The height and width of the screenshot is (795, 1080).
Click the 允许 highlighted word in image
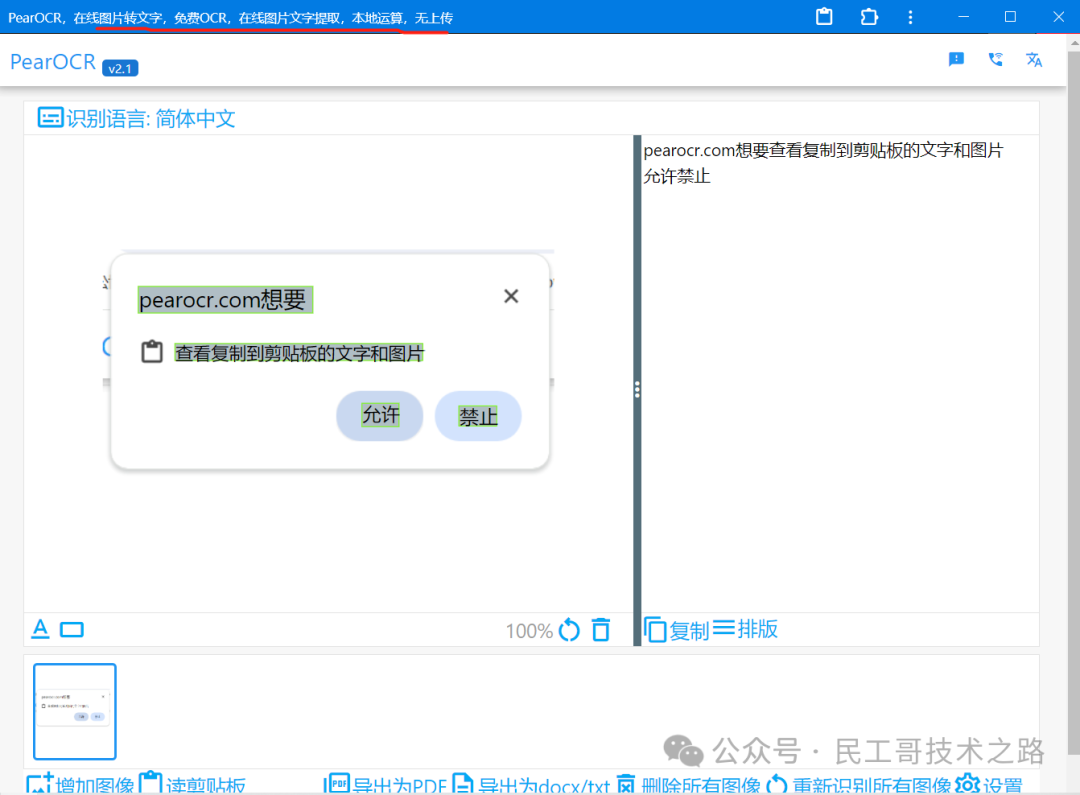pyautogui.click(x=380, y=415)
